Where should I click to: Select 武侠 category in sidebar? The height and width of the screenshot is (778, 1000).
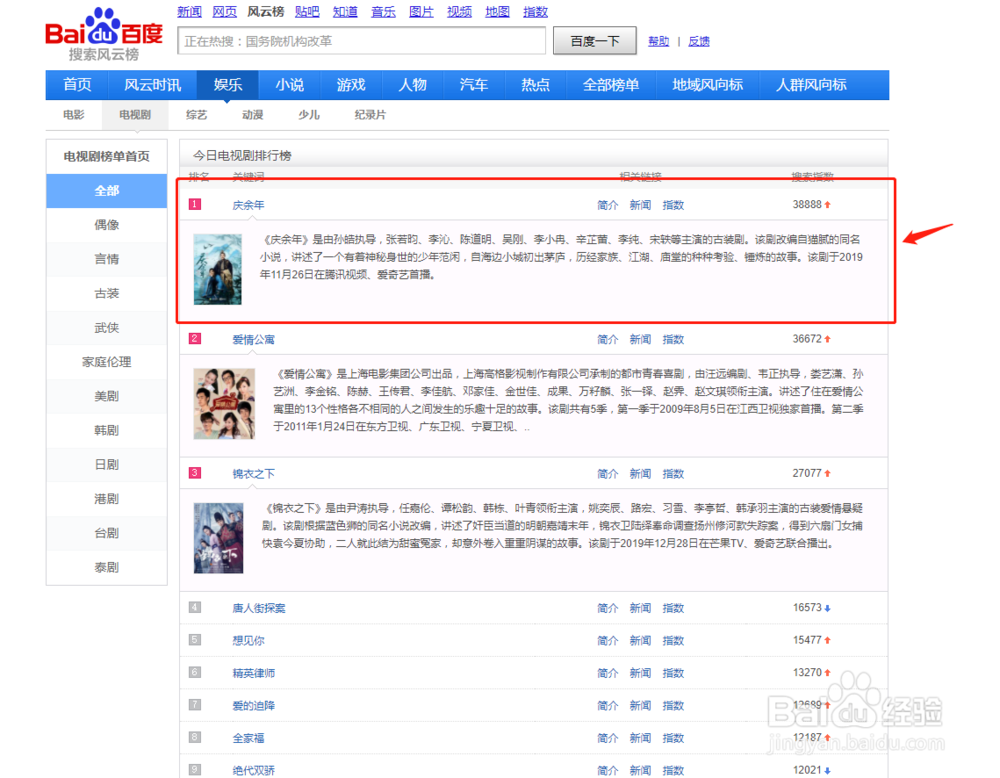pyautogui.click(x=107, y=328)
